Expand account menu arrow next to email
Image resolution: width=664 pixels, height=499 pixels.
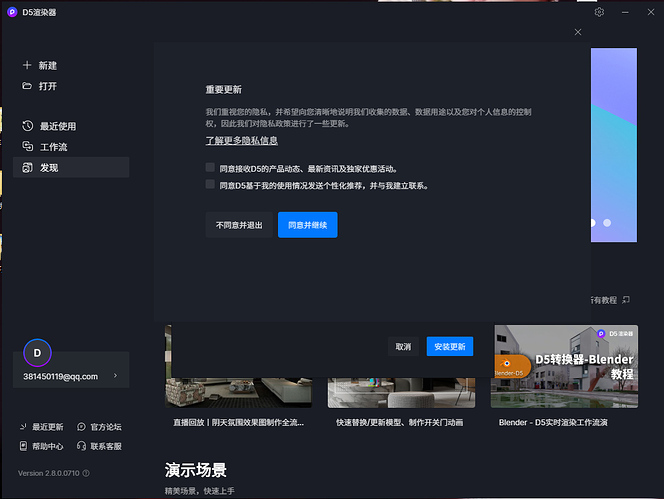(115, 376)
